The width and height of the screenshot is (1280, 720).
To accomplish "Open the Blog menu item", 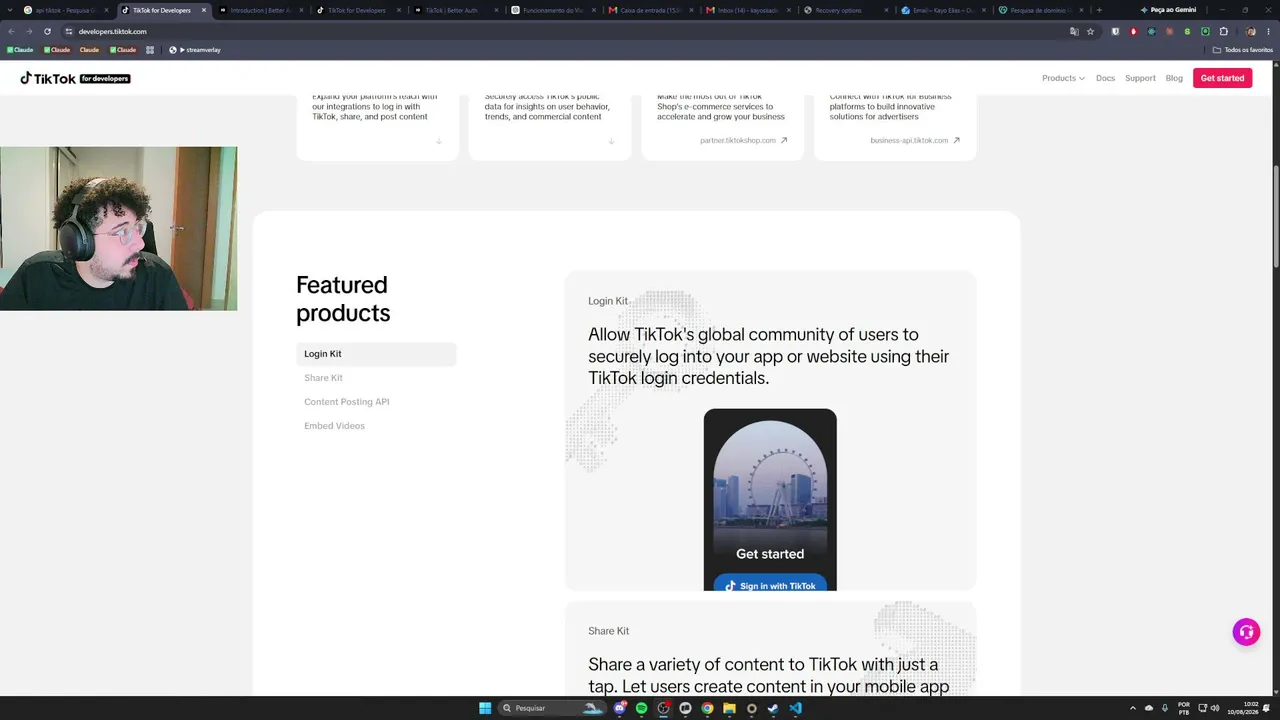I will click(1174, 78).
